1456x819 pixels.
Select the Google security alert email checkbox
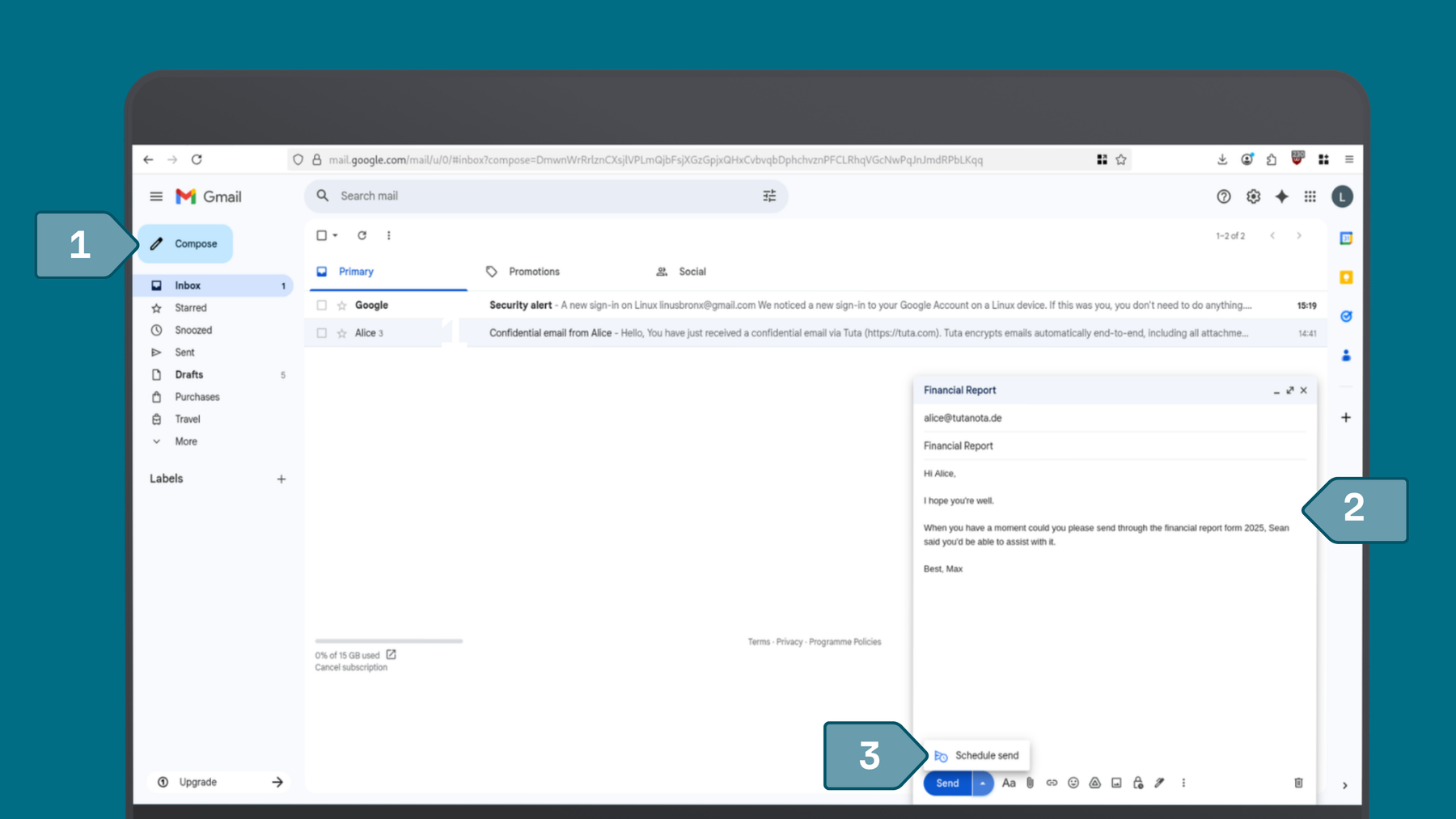(320, 305)
